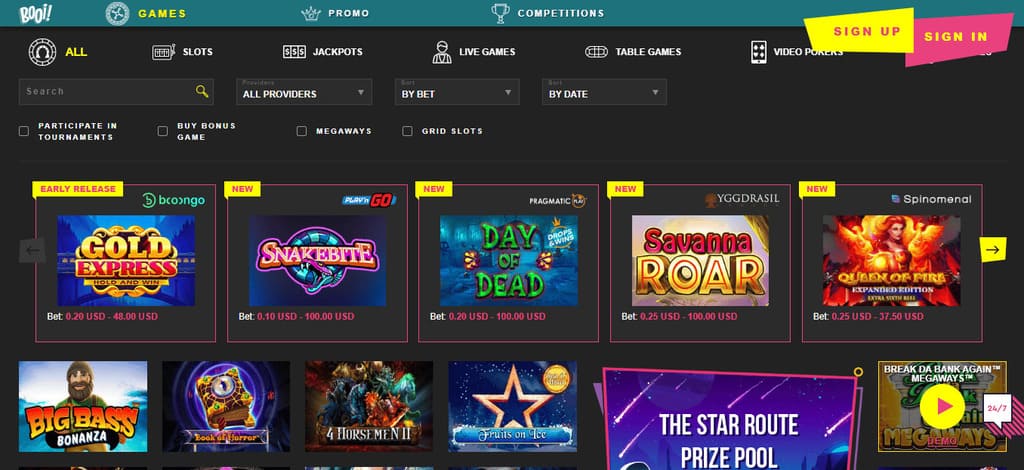The image size is (1024, 470).
Task: Click the Star Route Prize Pool banner
Action: coord(728,419)
